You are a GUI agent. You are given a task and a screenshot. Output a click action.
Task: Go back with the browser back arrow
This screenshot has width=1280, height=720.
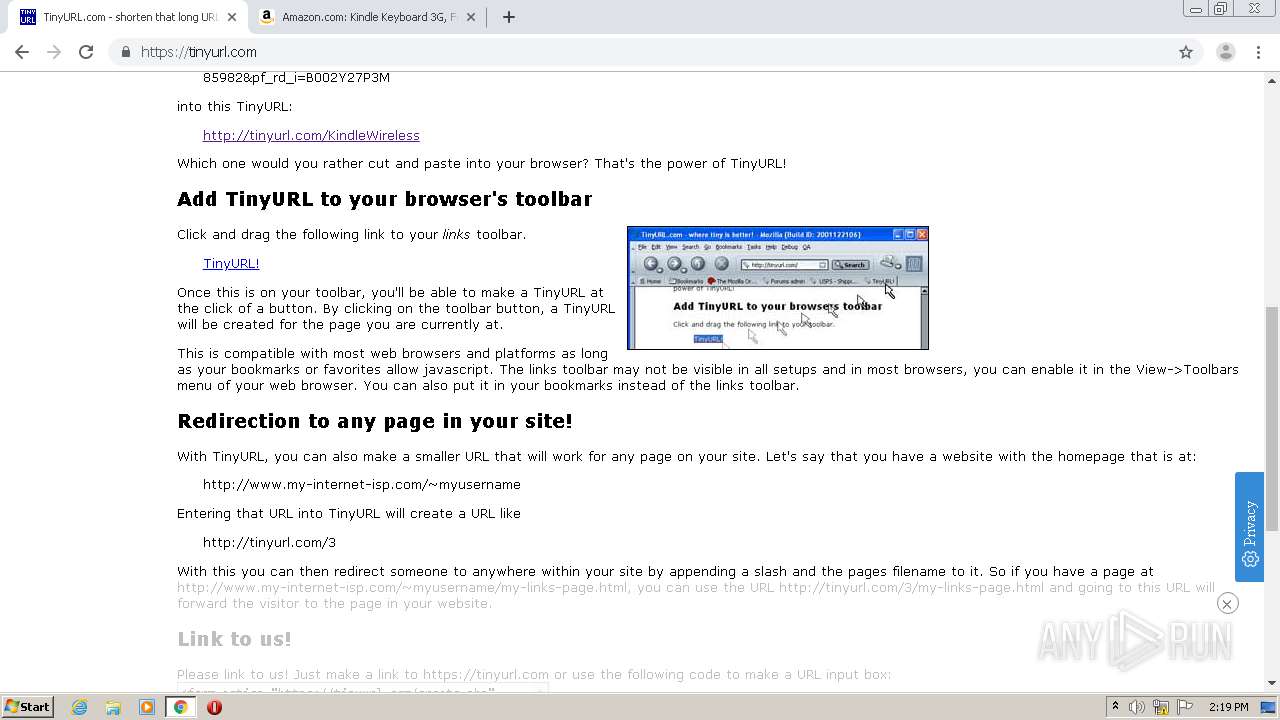(22, 52)
